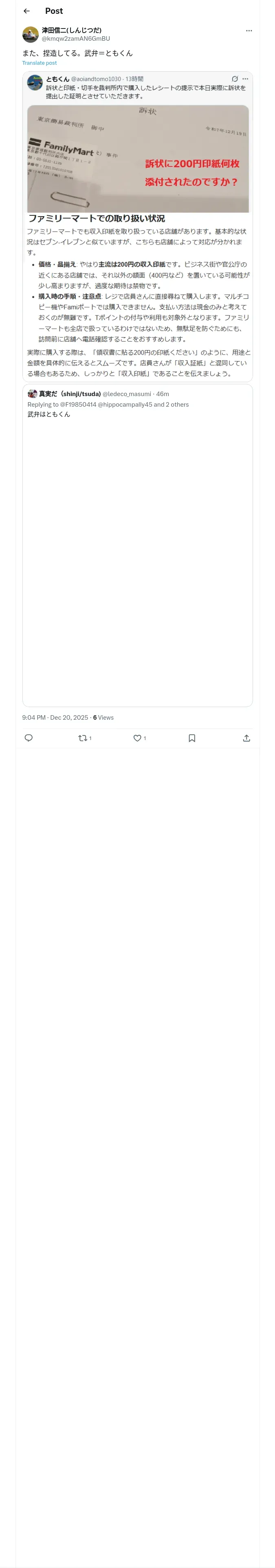Viewport: 275px width, 1568px height.
Task: Bookmark this post
Action: pos(191,738)
